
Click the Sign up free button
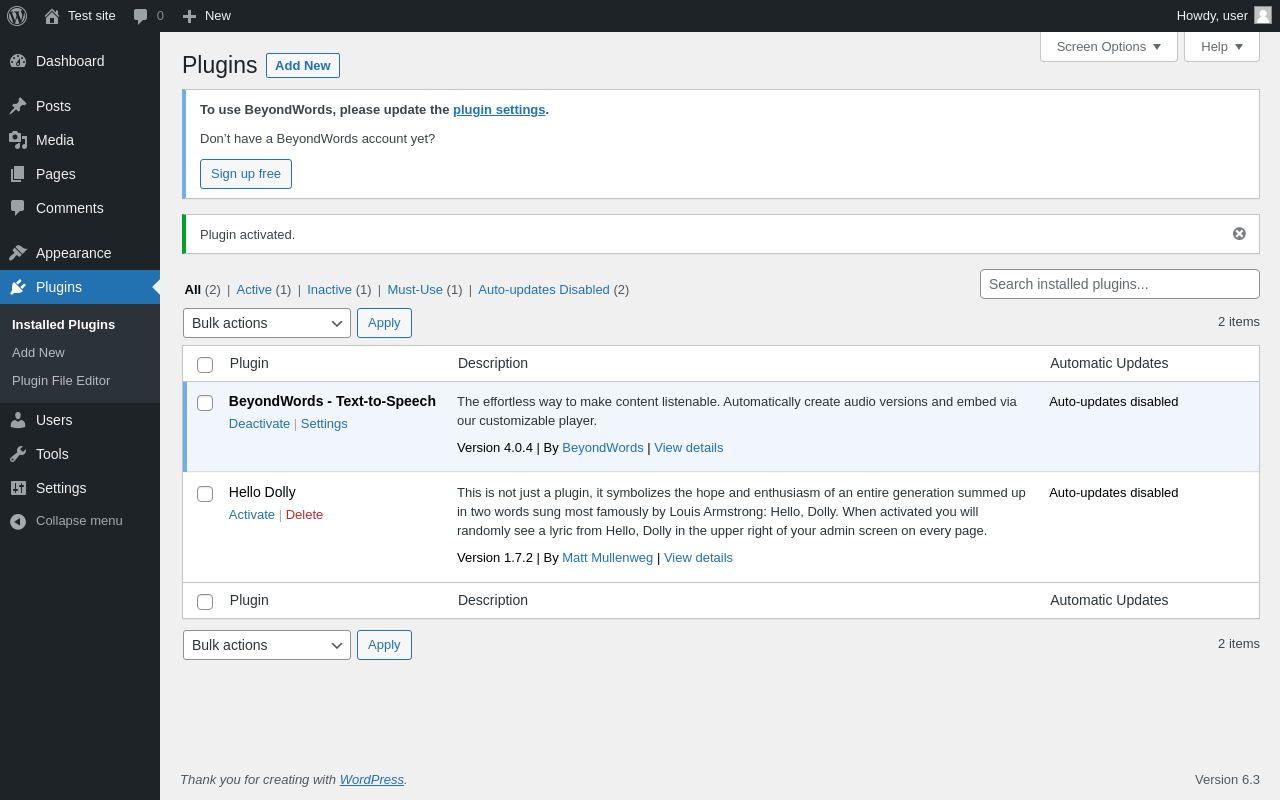[246, 174]
